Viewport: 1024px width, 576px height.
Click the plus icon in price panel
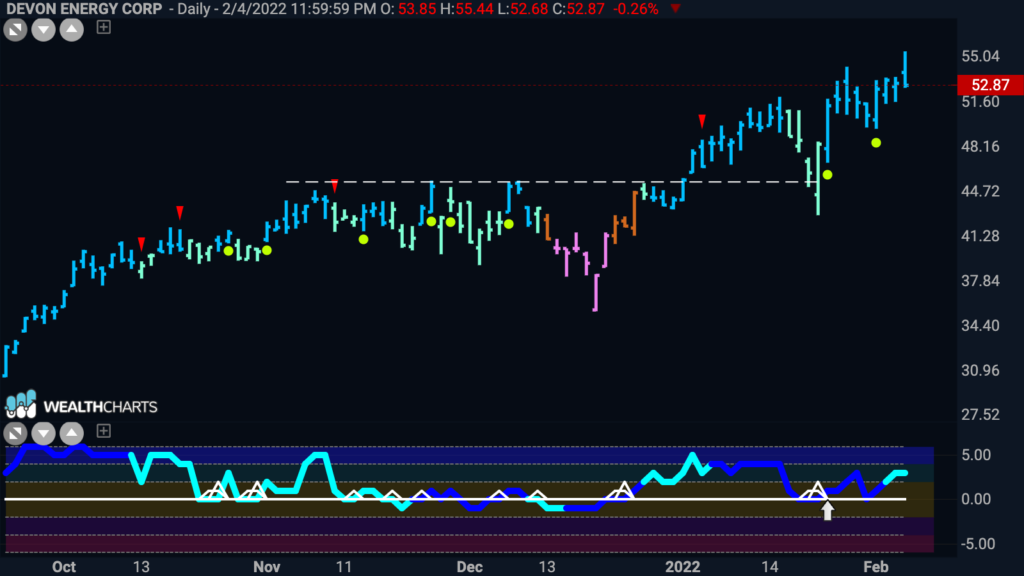(x=103, y=27)
